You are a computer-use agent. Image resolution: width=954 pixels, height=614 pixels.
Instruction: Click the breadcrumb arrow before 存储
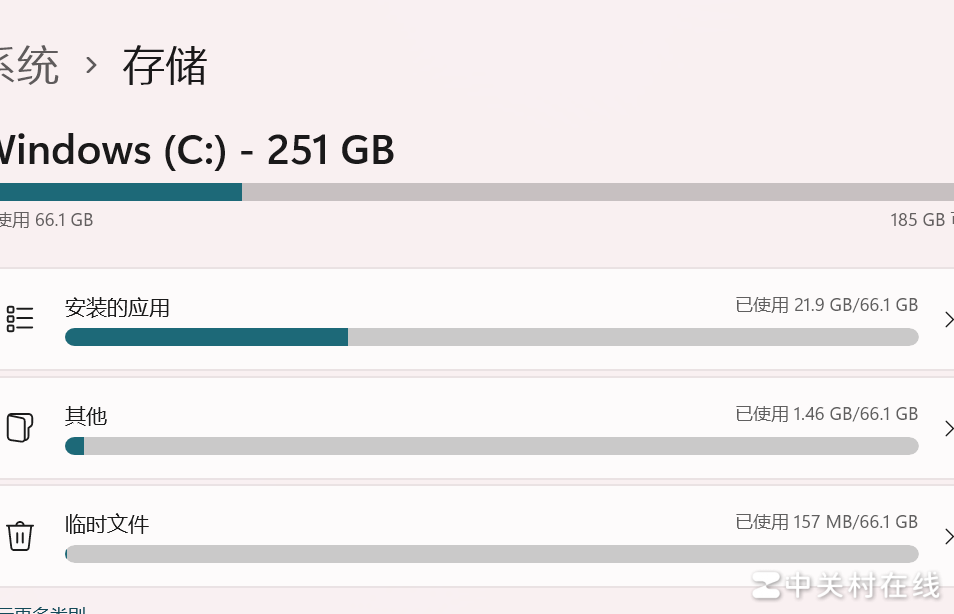pos(92,66)
